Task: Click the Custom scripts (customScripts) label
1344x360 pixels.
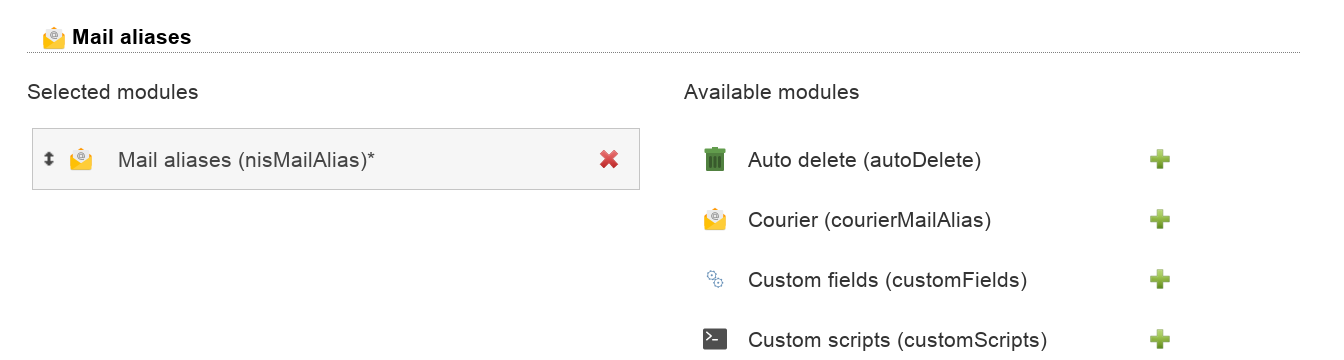Action: coord(897,339)
